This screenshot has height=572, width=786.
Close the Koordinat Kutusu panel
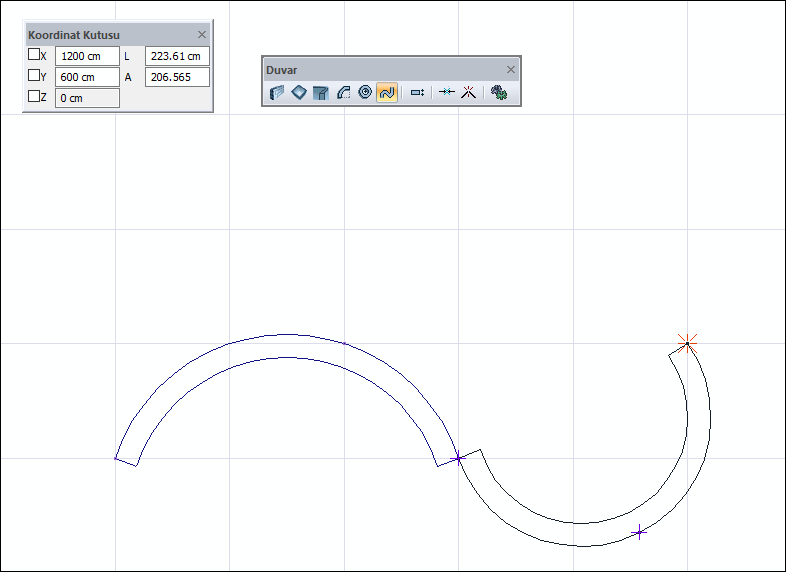[x=202, y=34]
